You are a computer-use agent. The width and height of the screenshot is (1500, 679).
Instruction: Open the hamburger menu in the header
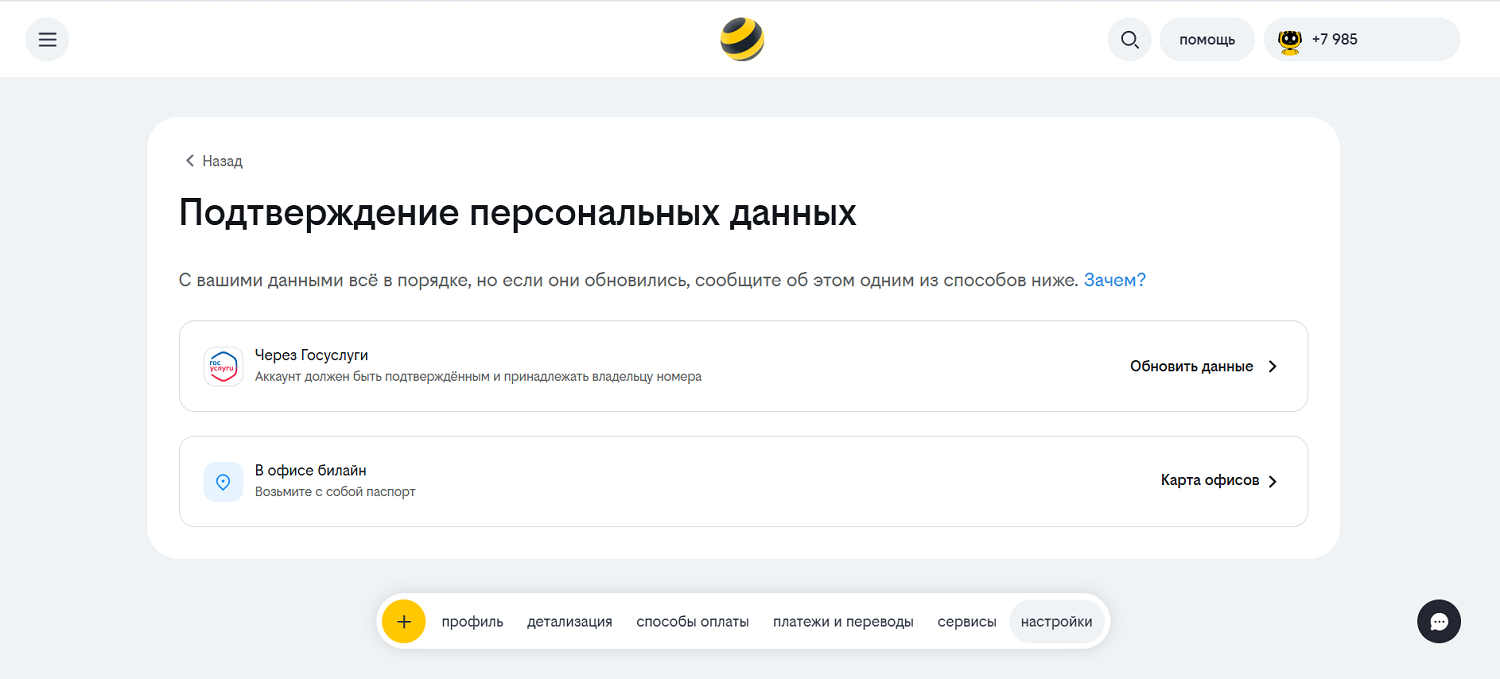47,40
